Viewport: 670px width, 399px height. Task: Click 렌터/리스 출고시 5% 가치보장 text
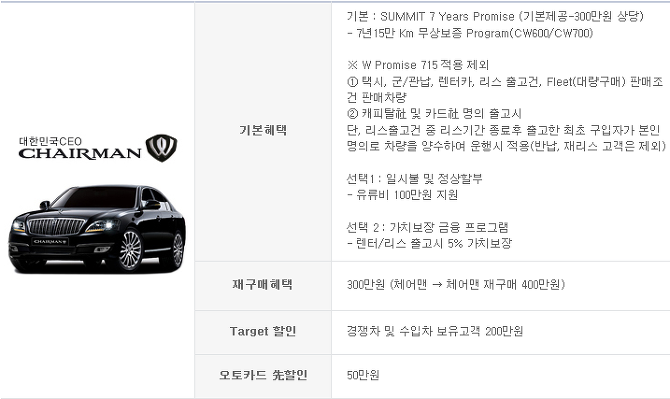429,244
